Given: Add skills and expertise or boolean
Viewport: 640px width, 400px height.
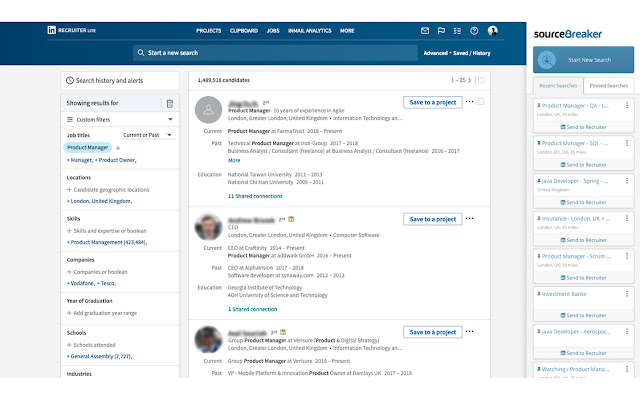Looking at the screenshot, I should click(x=107, y=231).
